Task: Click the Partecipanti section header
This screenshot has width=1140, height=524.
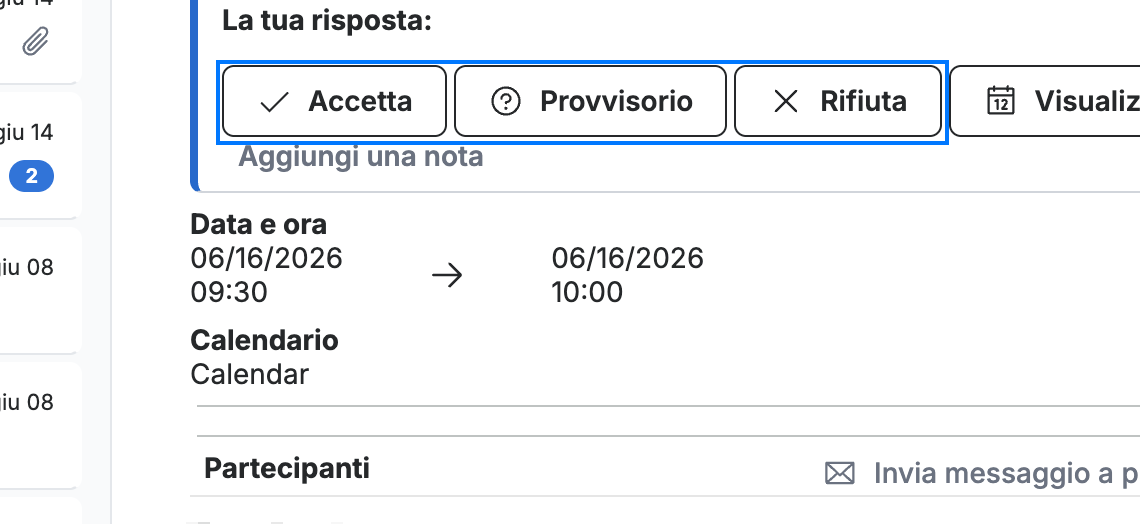Action: click(x=286, y=468)
